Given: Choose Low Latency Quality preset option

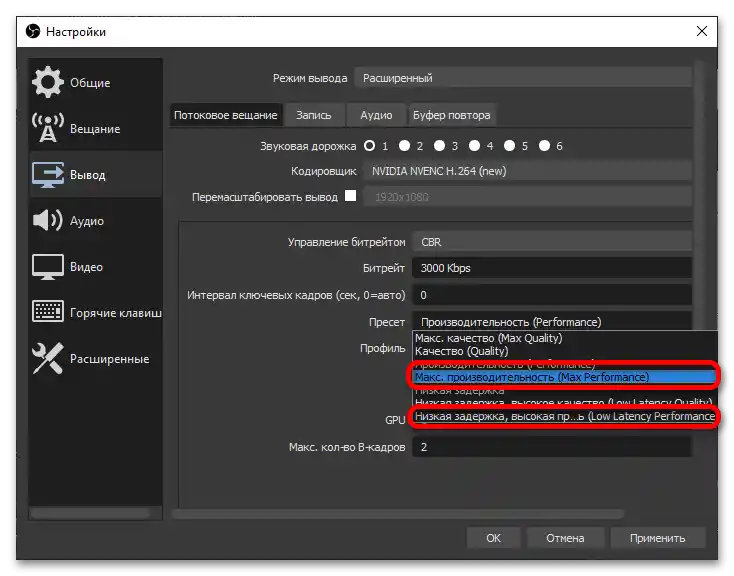Looking at the screenshot, I should (564, 402).
